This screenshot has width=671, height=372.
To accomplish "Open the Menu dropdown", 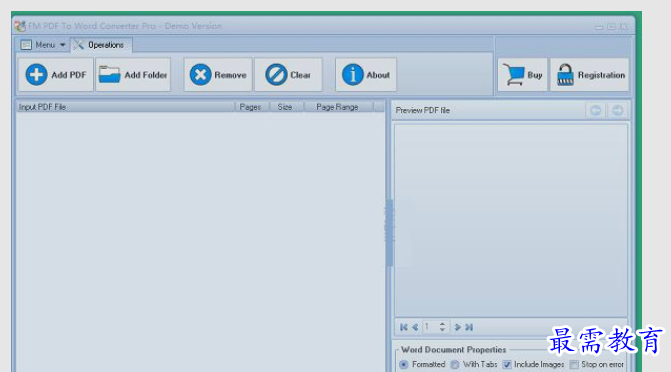I will 43,45.
